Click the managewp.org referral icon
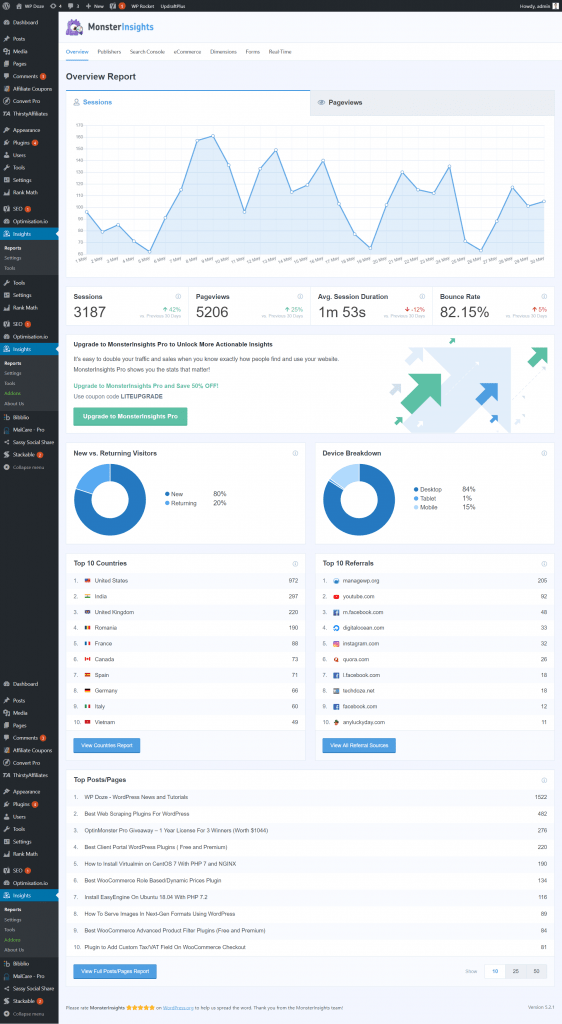Screen dimensions: 562x1024 tap(336, 581)
